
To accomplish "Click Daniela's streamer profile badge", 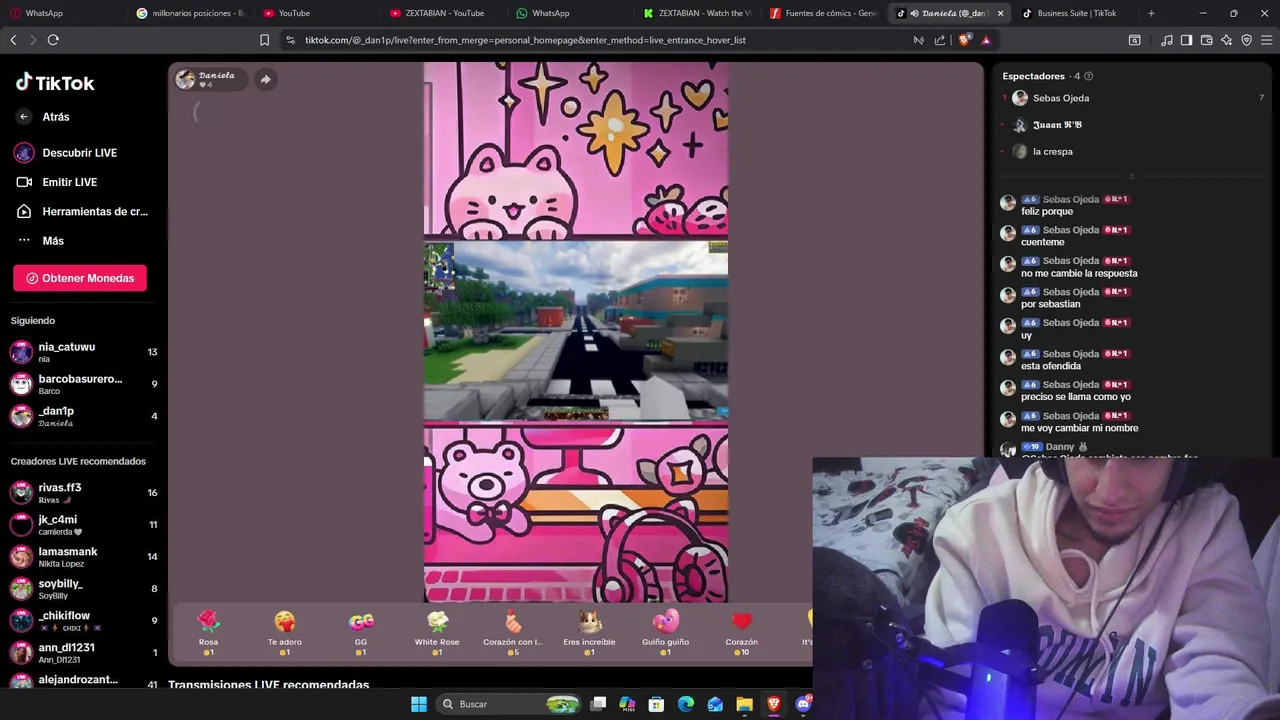I will (x=210, y=80).
